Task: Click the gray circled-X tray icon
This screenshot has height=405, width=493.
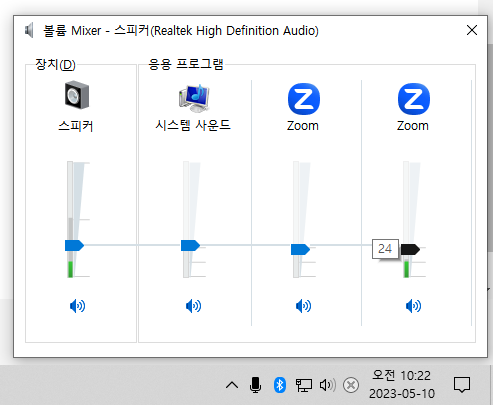Action: (x=351, y=385)
